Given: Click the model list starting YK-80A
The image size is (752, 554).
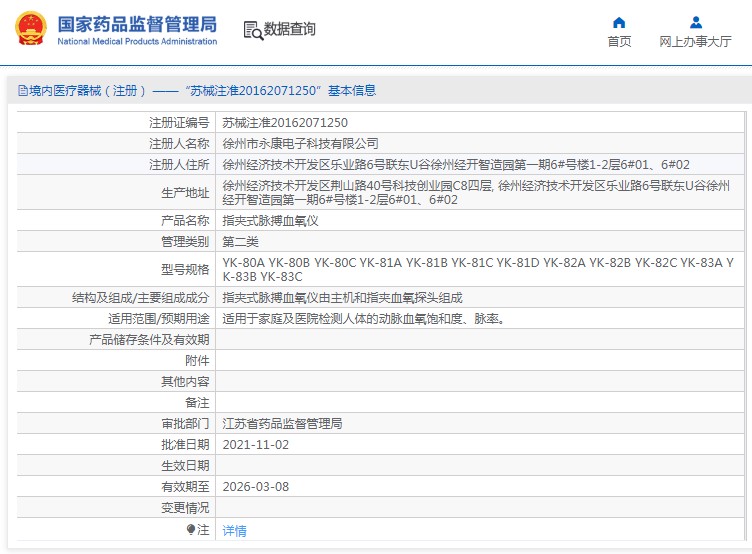Looking at the screenshot, I should tap(478, 270).
